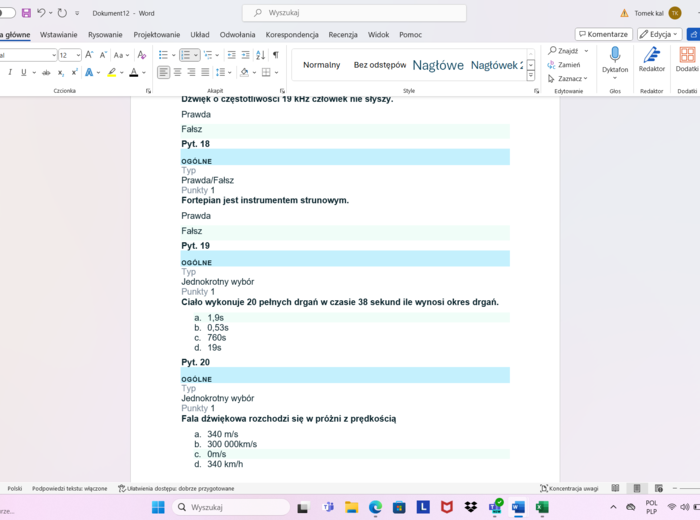Click Zamień to replace text
This screenshot has width=700, height=520.
point(568,64)
